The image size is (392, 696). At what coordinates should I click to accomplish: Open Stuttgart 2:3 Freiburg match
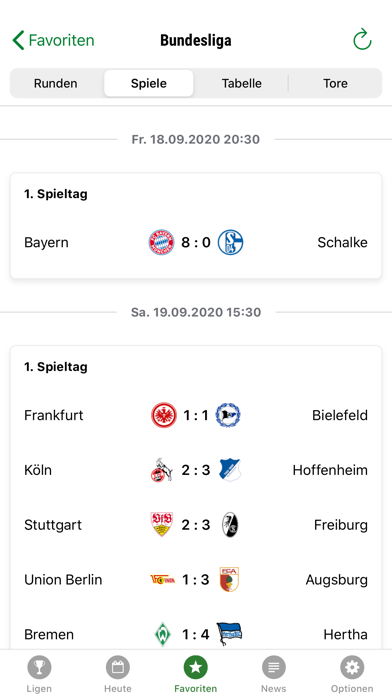pos(196,525)
